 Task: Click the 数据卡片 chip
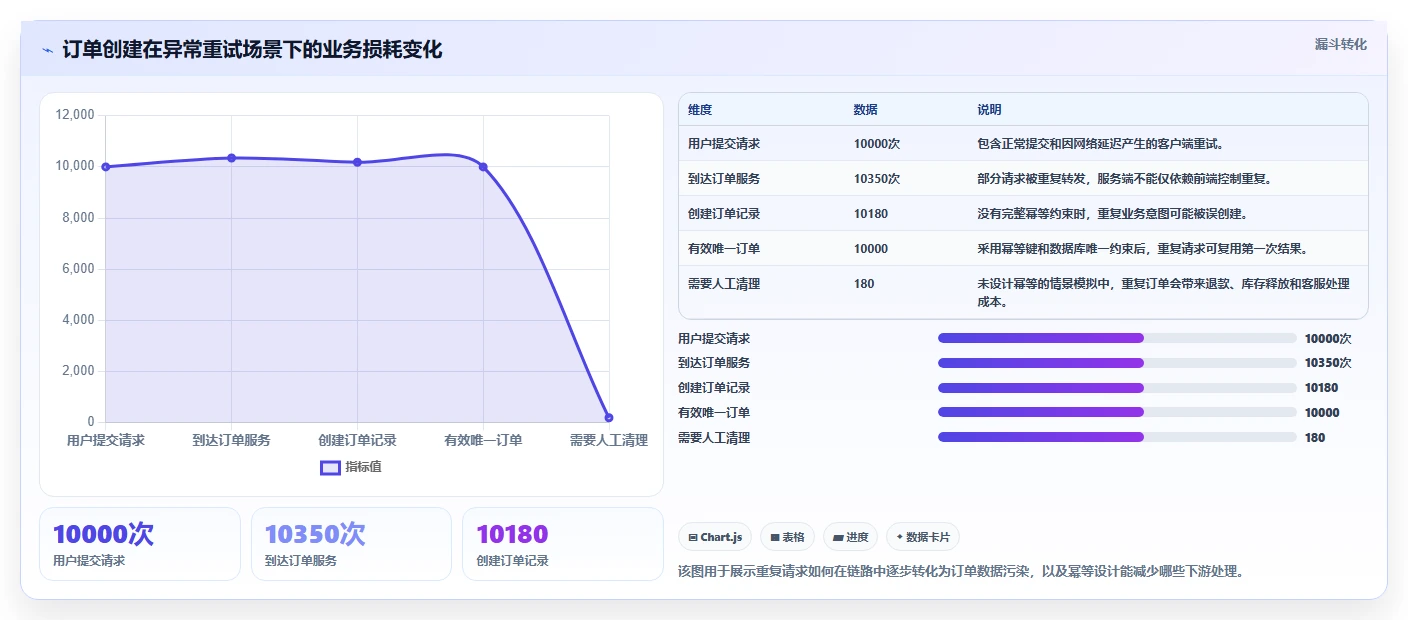tap(923, 537)
